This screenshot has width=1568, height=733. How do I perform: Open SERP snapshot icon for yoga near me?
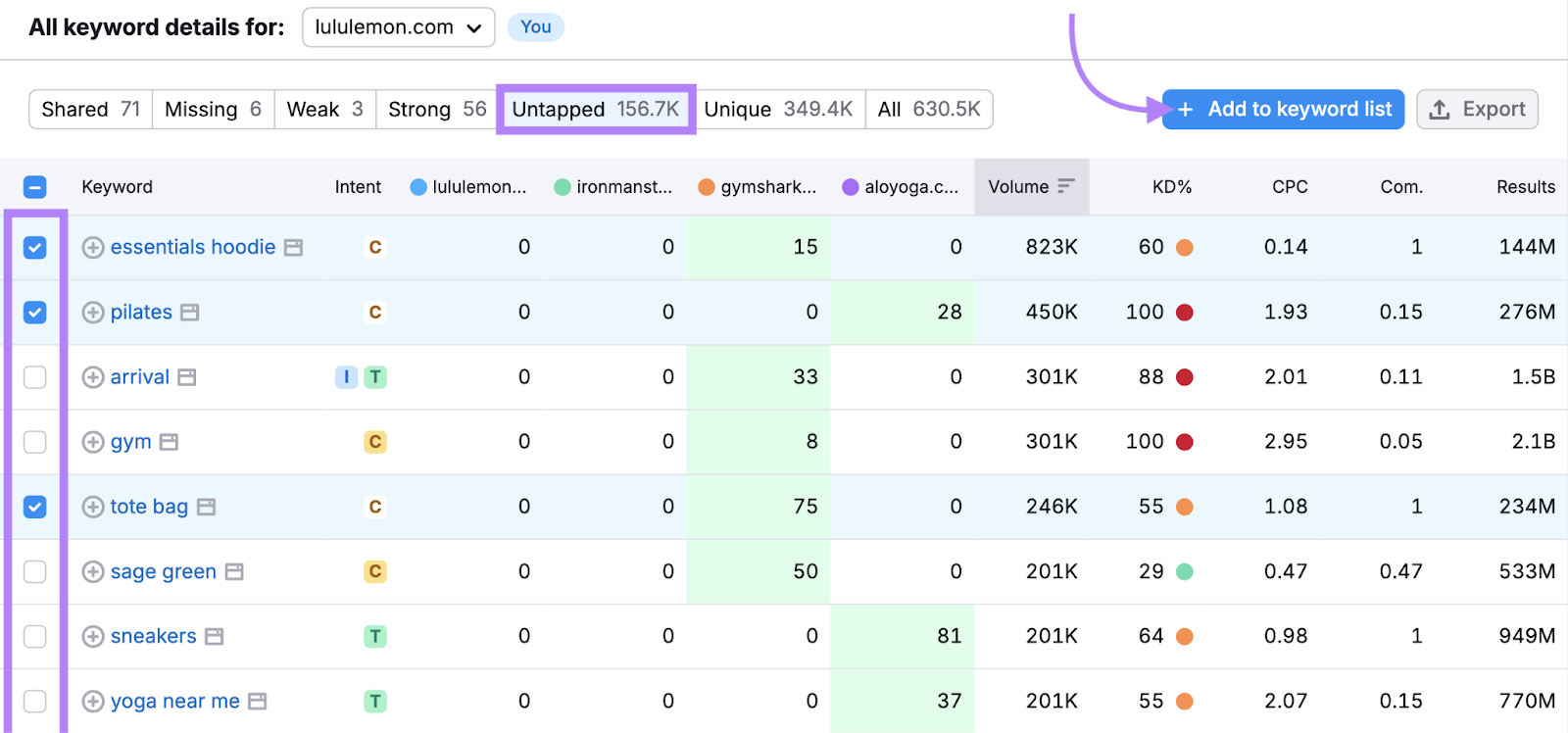tap(258, 701)
